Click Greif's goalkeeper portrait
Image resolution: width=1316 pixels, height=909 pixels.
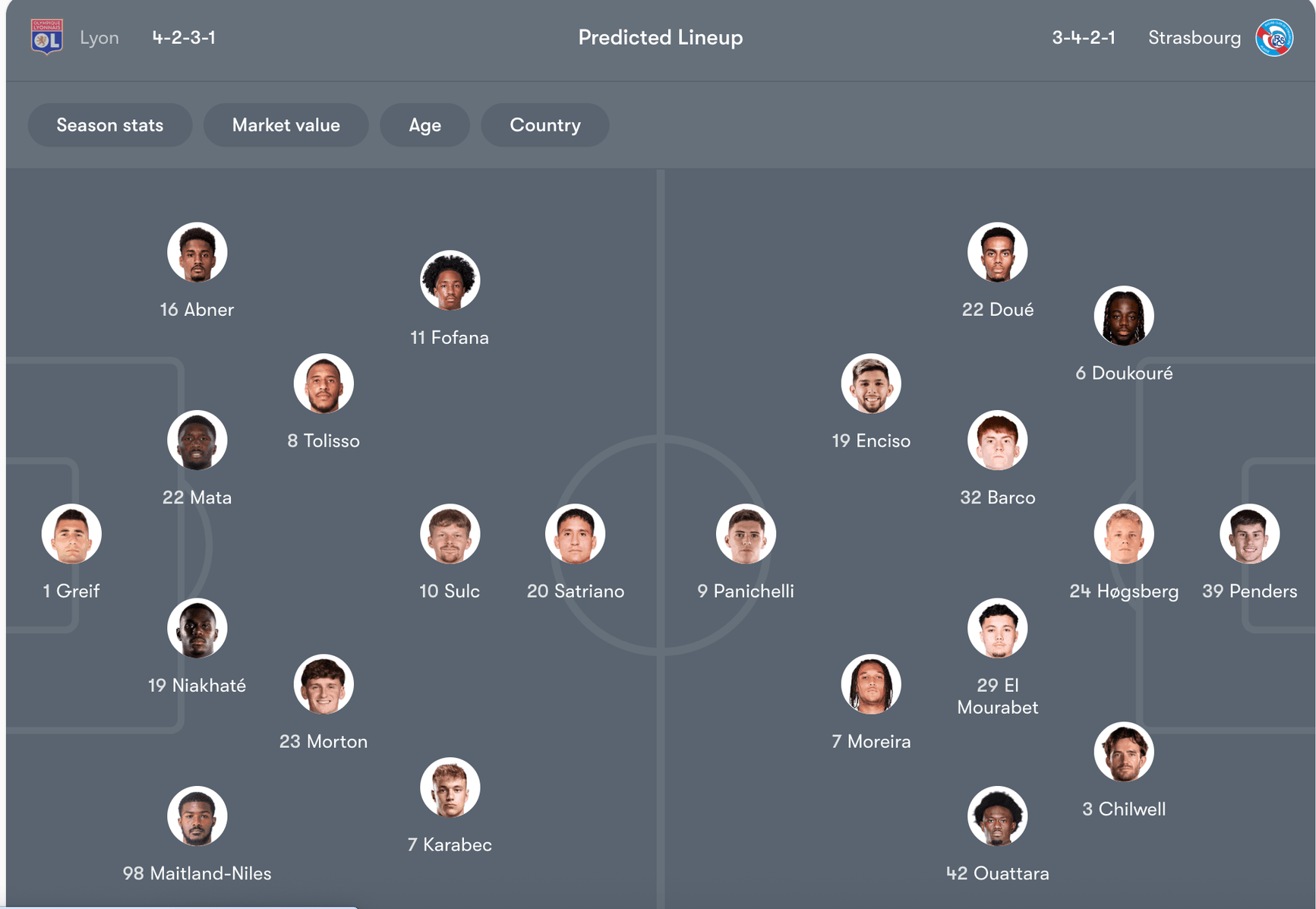(x=71, y=534)
